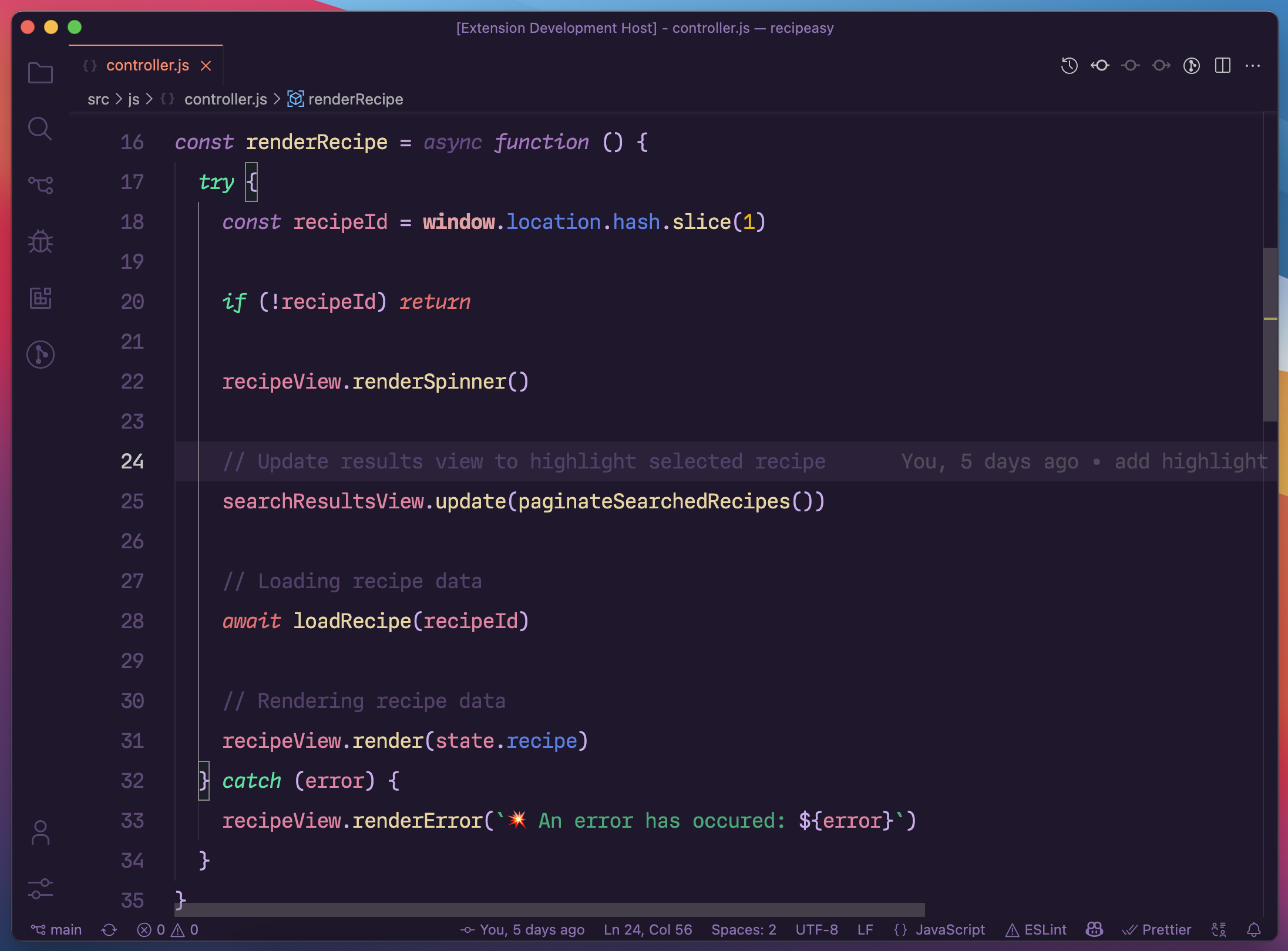Open the Source Control view
Viewport: 1288px width, 951px height.
point(40,185)
